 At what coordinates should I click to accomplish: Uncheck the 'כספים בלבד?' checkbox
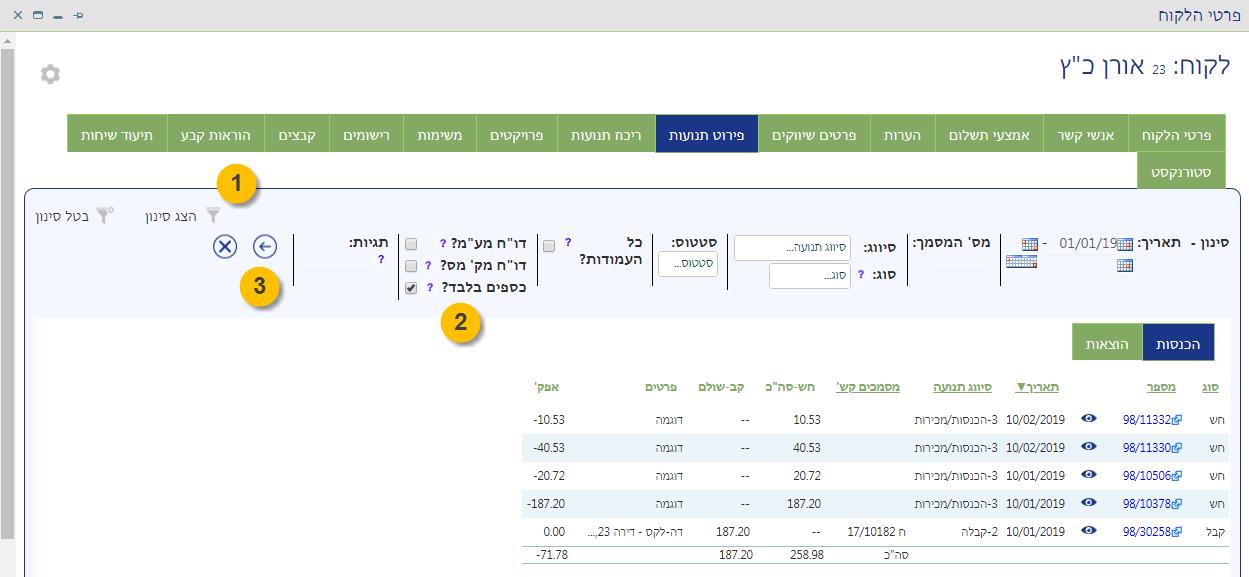pos(411,288)
